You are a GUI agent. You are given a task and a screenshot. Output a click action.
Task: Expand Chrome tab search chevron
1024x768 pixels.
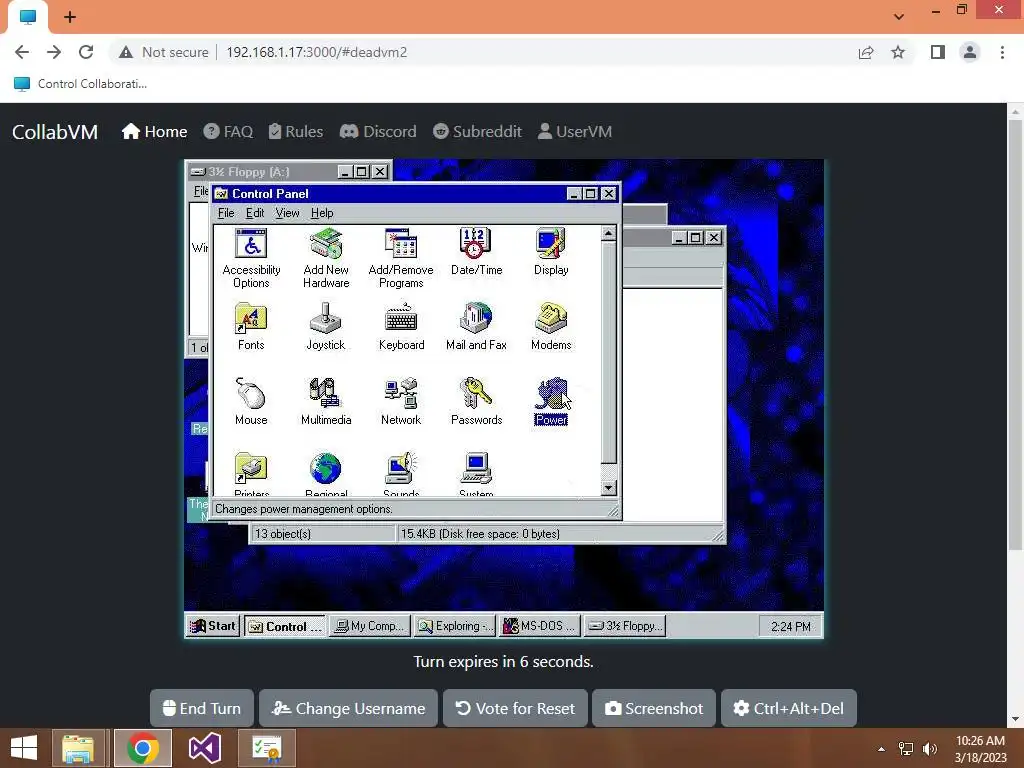[x=899, y=17]
